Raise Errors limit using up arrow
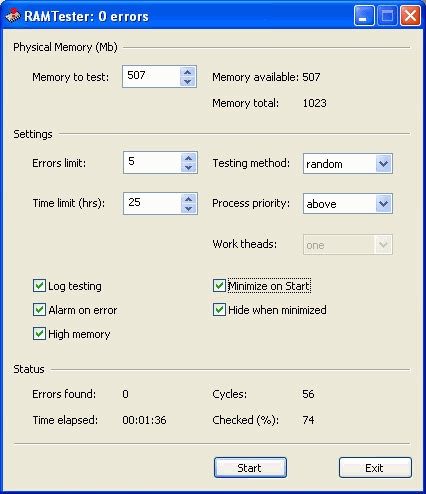The height and width of the screenshot is (494, 426). click(189, 158)
